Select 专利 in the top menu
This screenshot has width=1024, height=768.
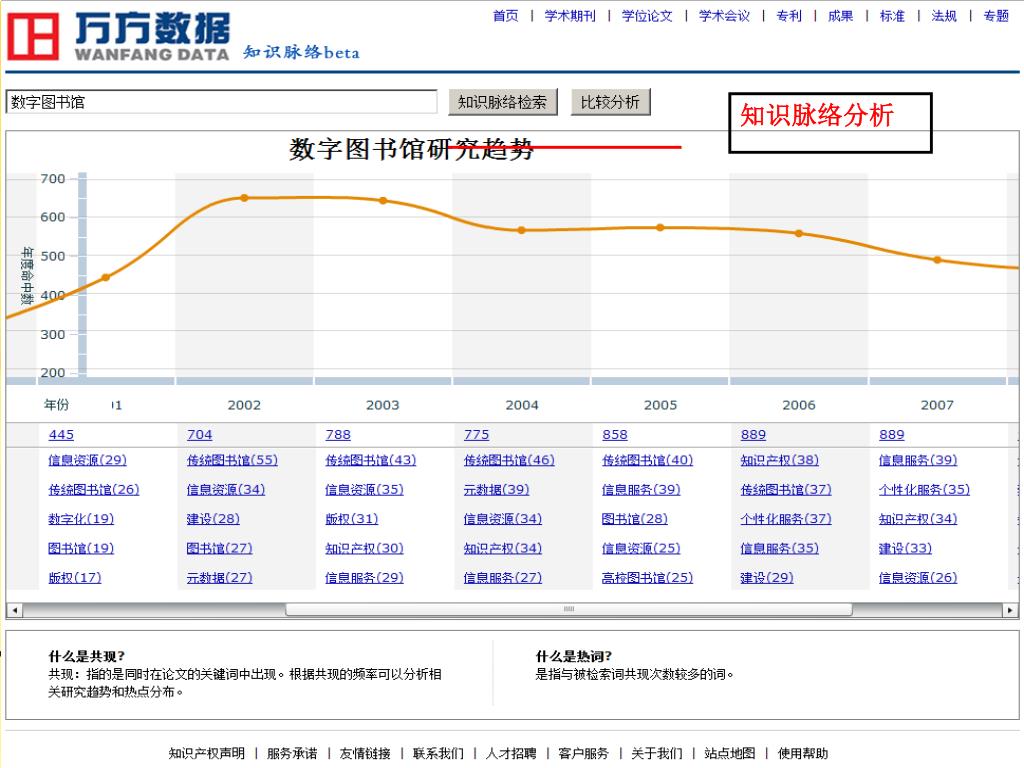click(789, 16)
